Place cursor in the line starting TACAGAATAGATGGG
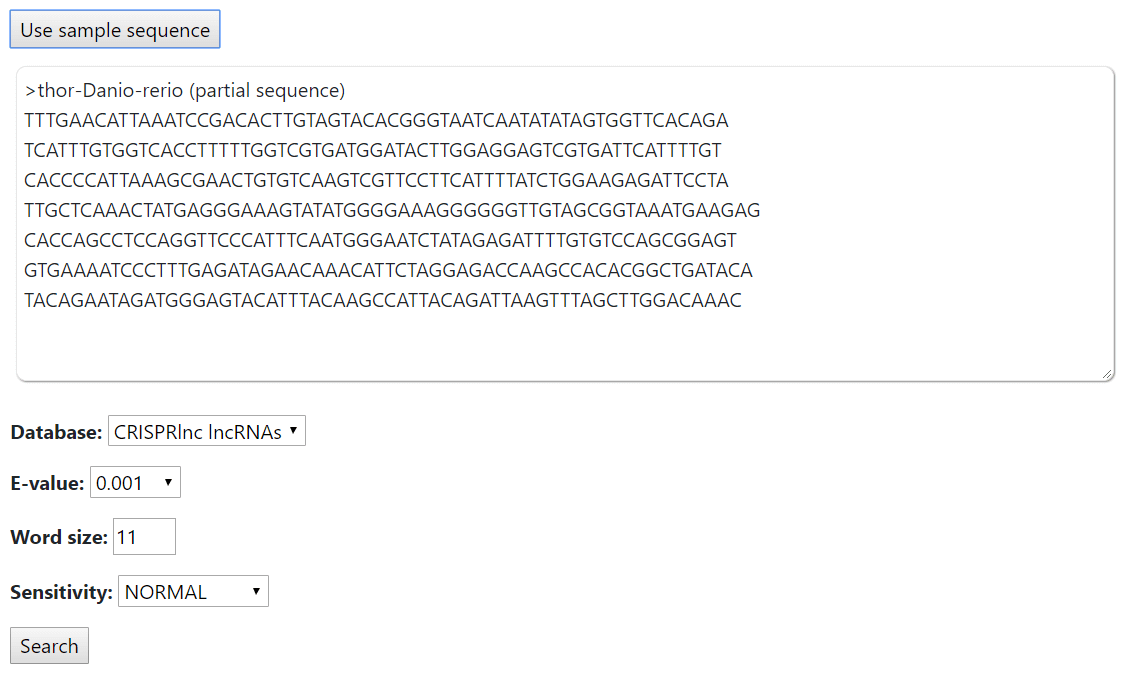Screen dimensions: 1129x673 [382, 300]
